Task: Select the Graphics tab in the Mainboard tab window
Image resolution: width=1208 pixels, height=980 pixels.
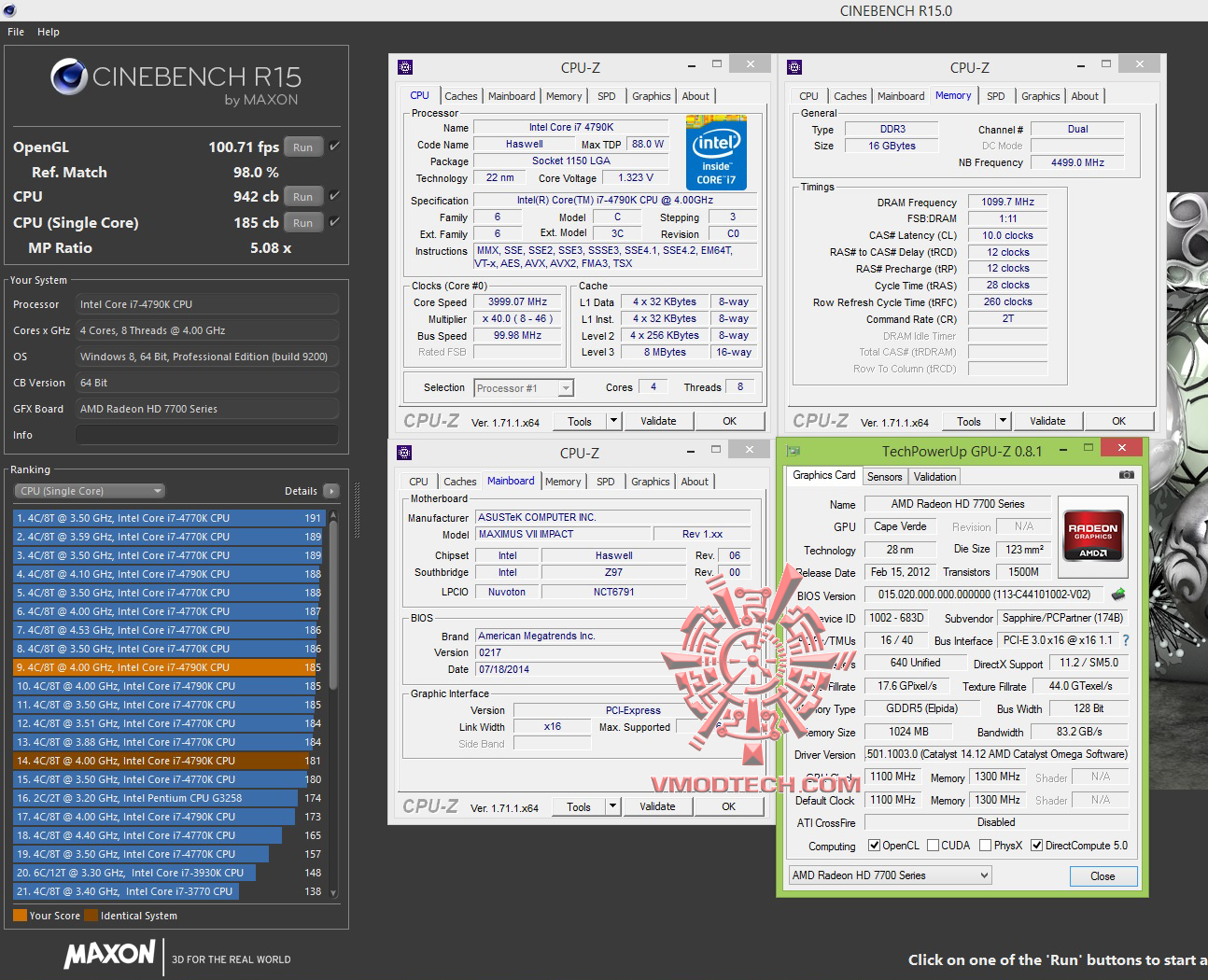Action: (x=650, y=482)
